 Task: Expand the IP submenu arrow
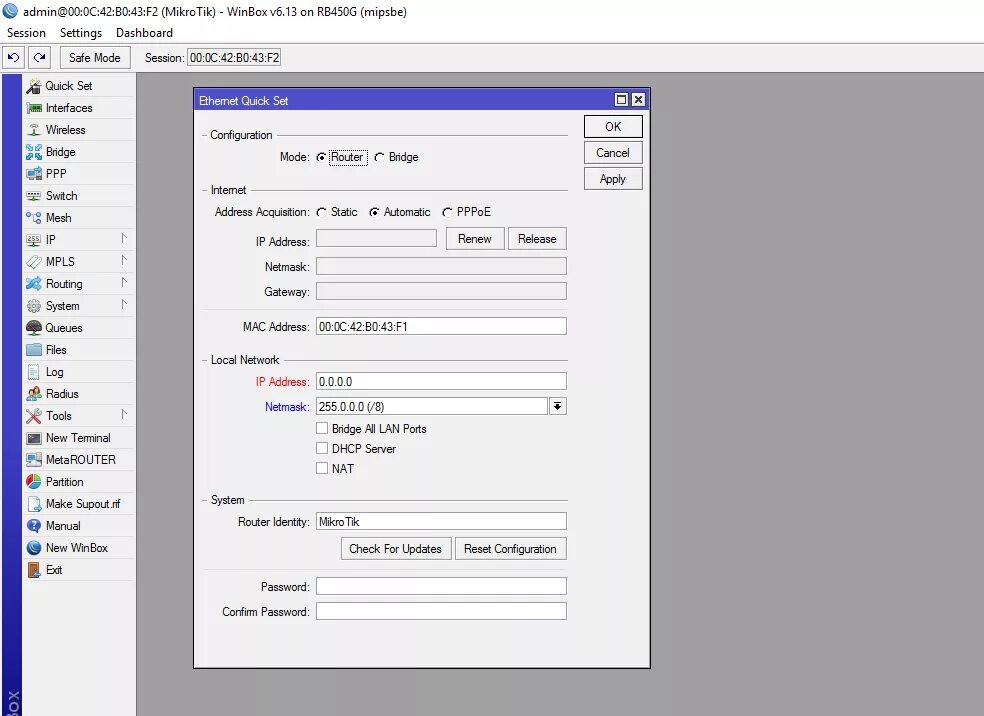124,238
